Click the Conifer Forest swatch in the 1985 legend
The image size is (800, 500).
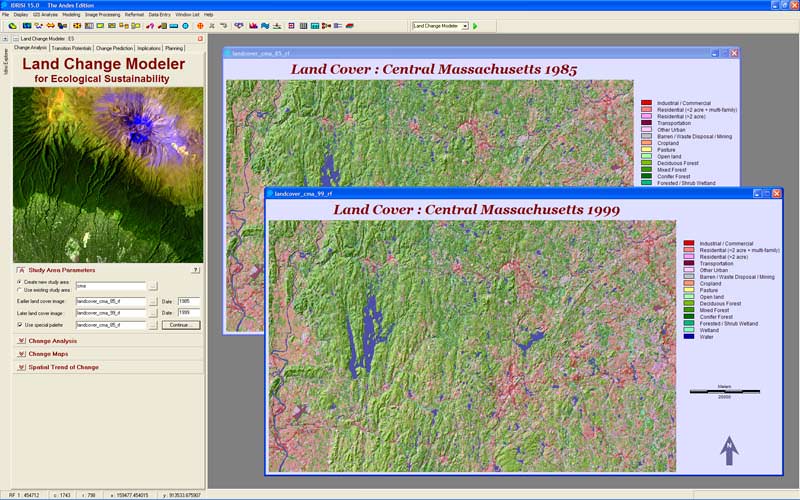646,176
